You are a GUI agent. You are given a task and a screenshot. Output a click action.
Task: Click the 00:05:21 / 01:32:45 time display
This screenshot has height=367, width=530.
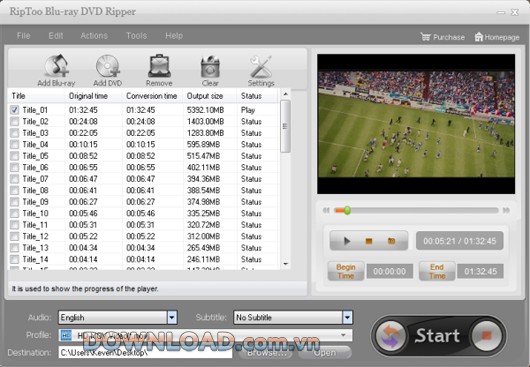click(460, 241)
